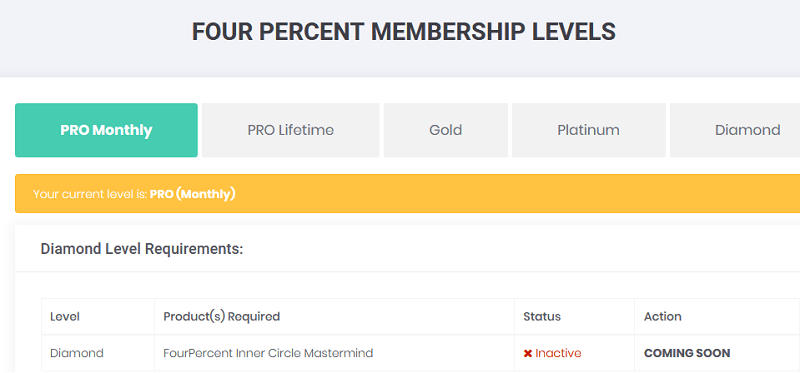
Task: Click the yellow current level banner
Action: 408,193
